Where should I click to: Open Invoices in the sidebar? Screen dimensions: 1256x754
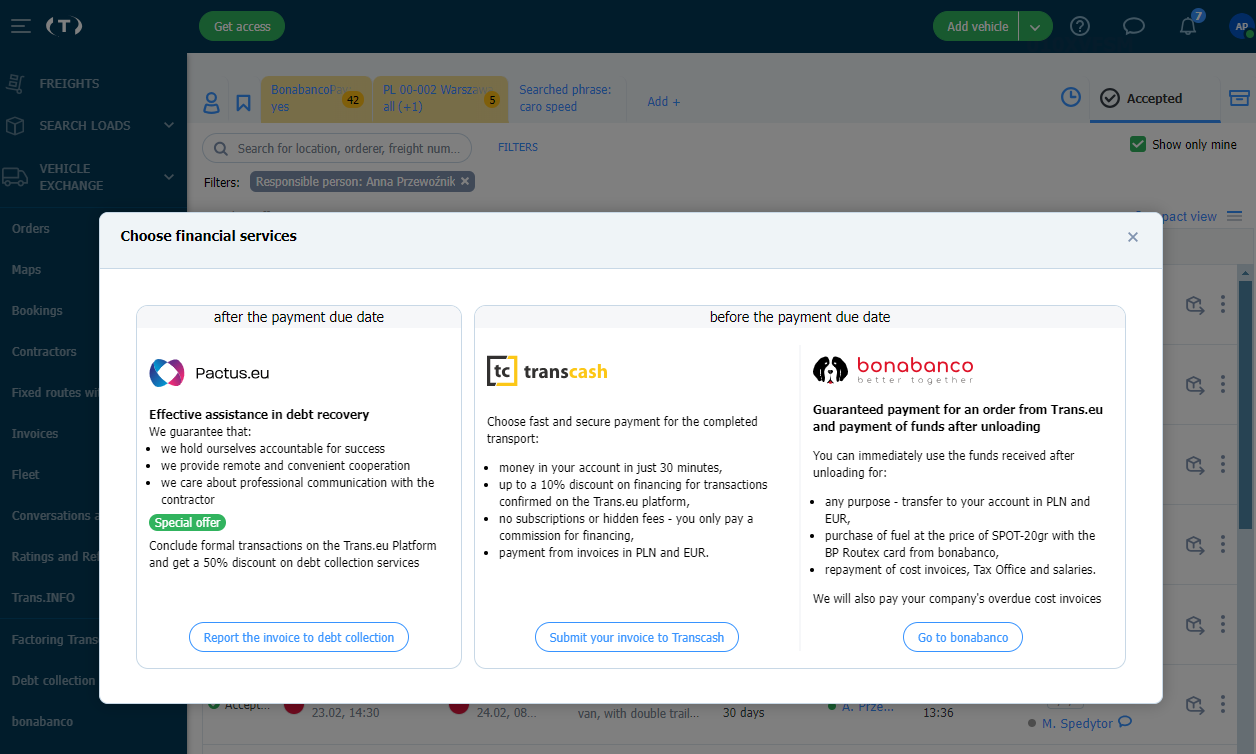tap(35, 433)
